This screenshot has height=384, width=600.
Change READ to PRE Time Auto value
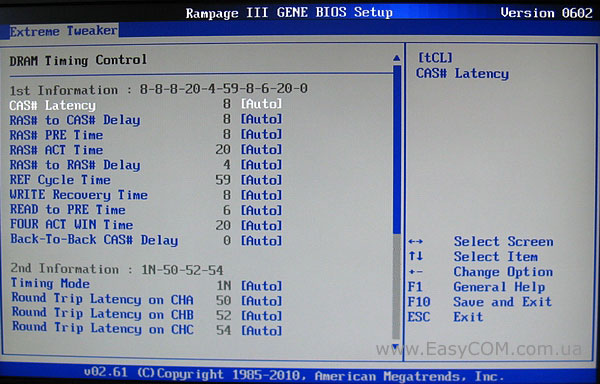261,210
